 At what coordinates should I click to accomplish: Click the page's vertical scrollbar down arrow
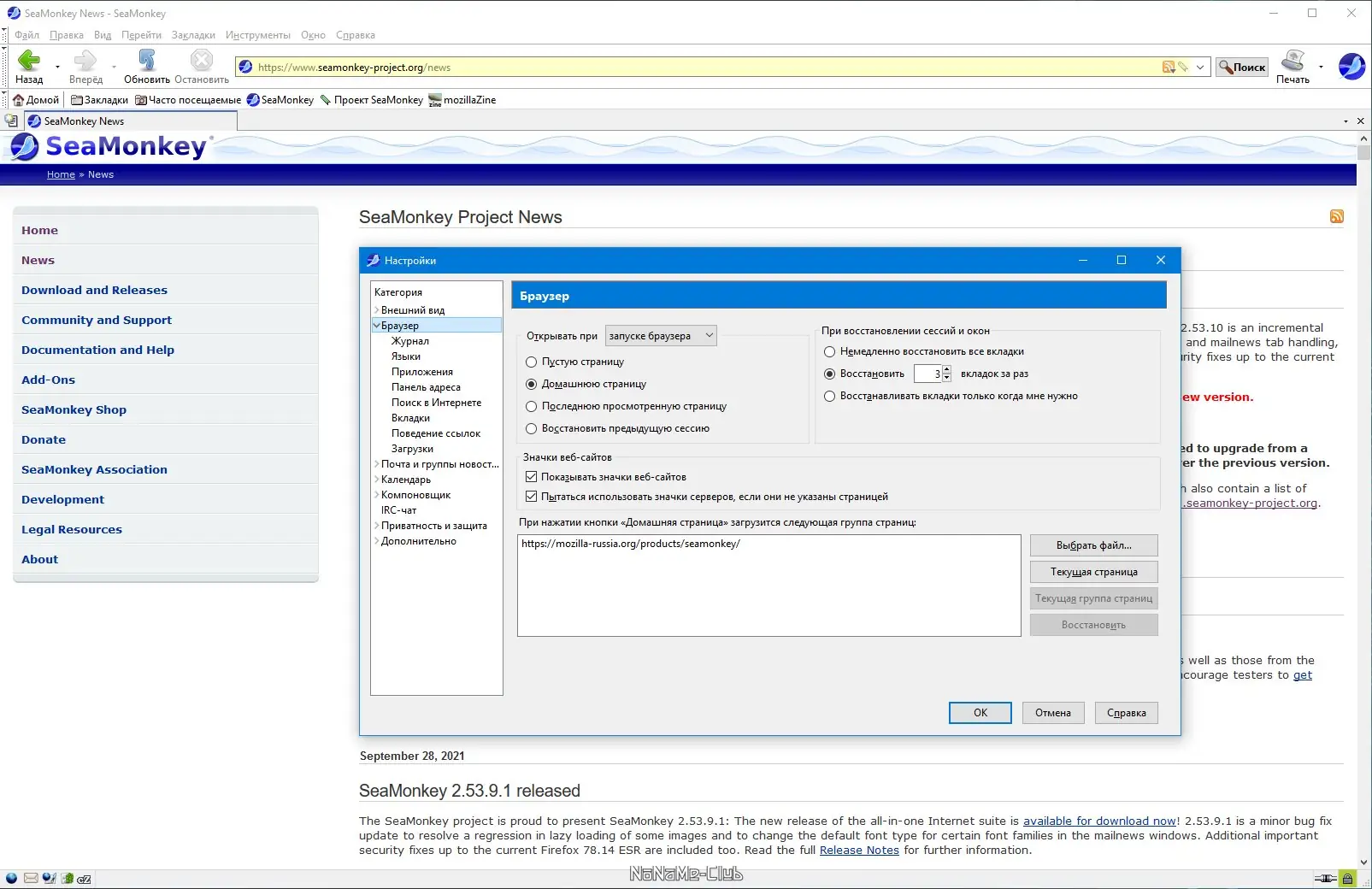pos(1364,863)
